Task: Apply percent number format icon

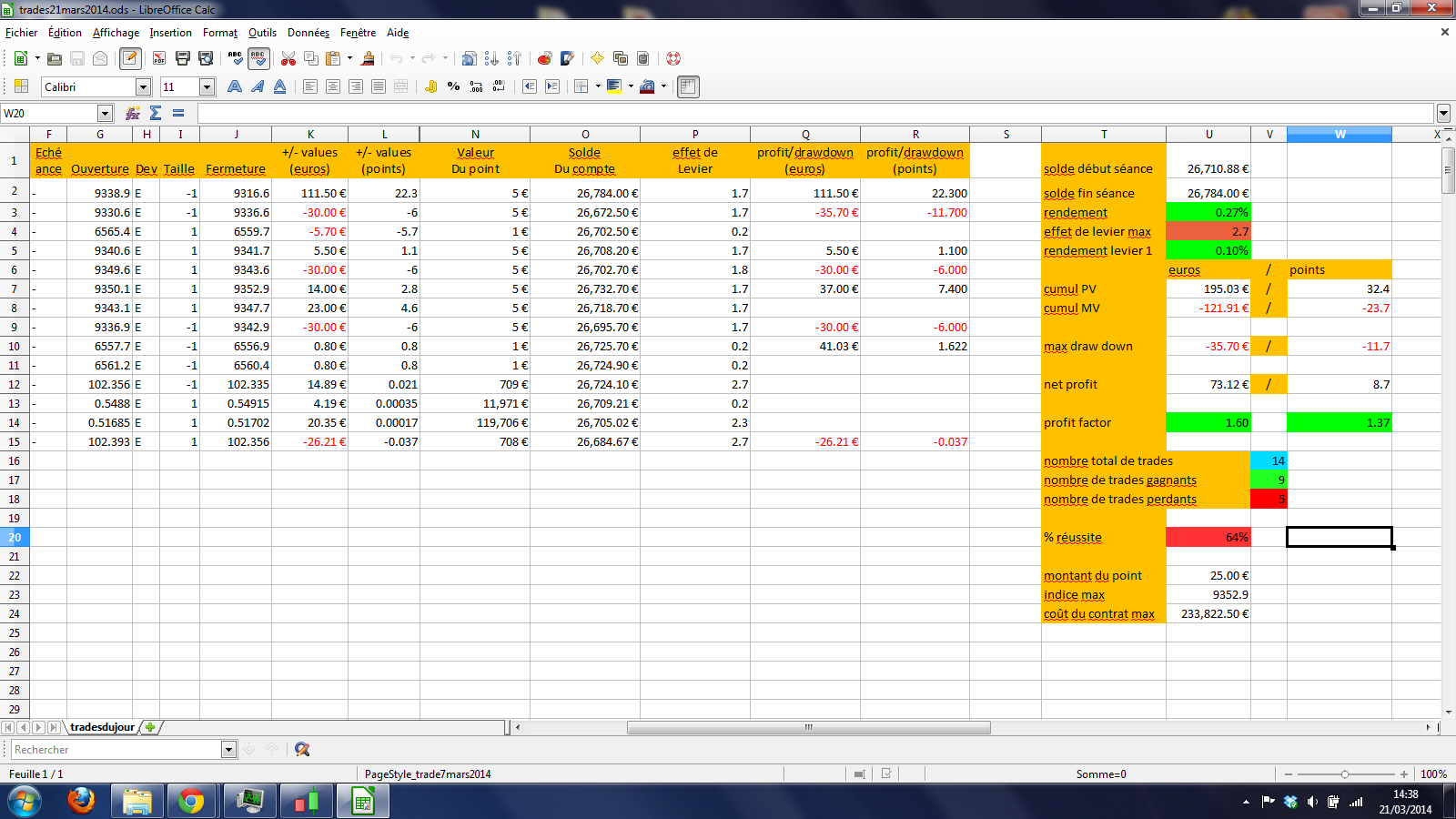Action: click(453, 86)
